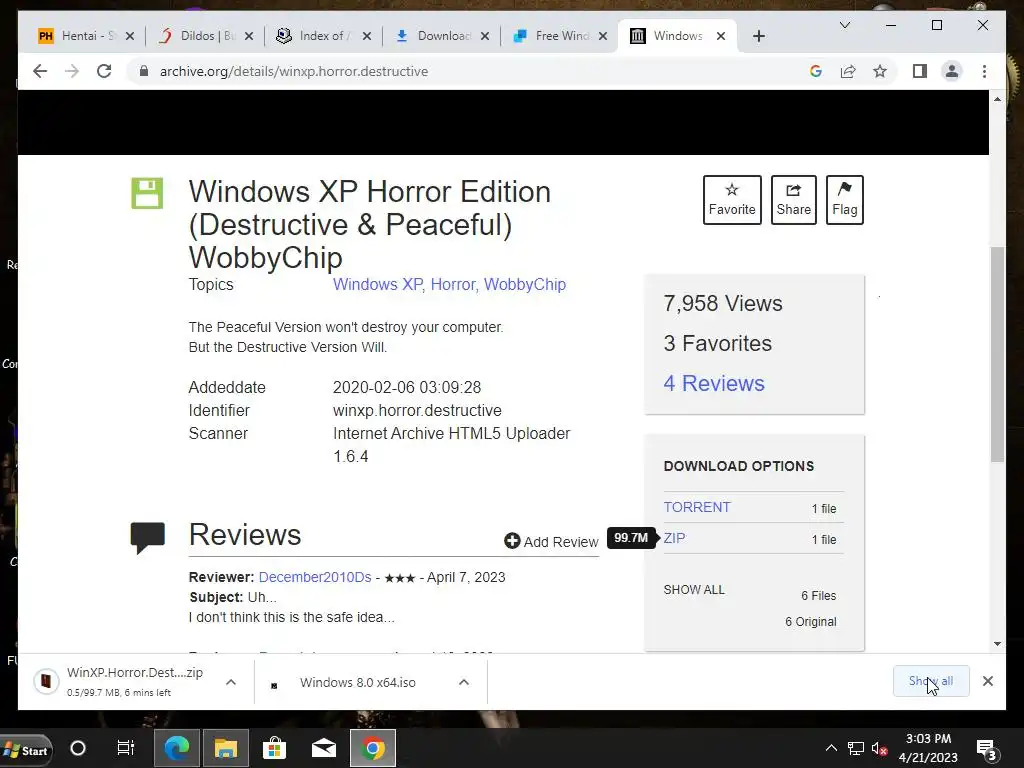The image size is (1024, 768).
Task: Favorite this archive item
Action: 732,200
